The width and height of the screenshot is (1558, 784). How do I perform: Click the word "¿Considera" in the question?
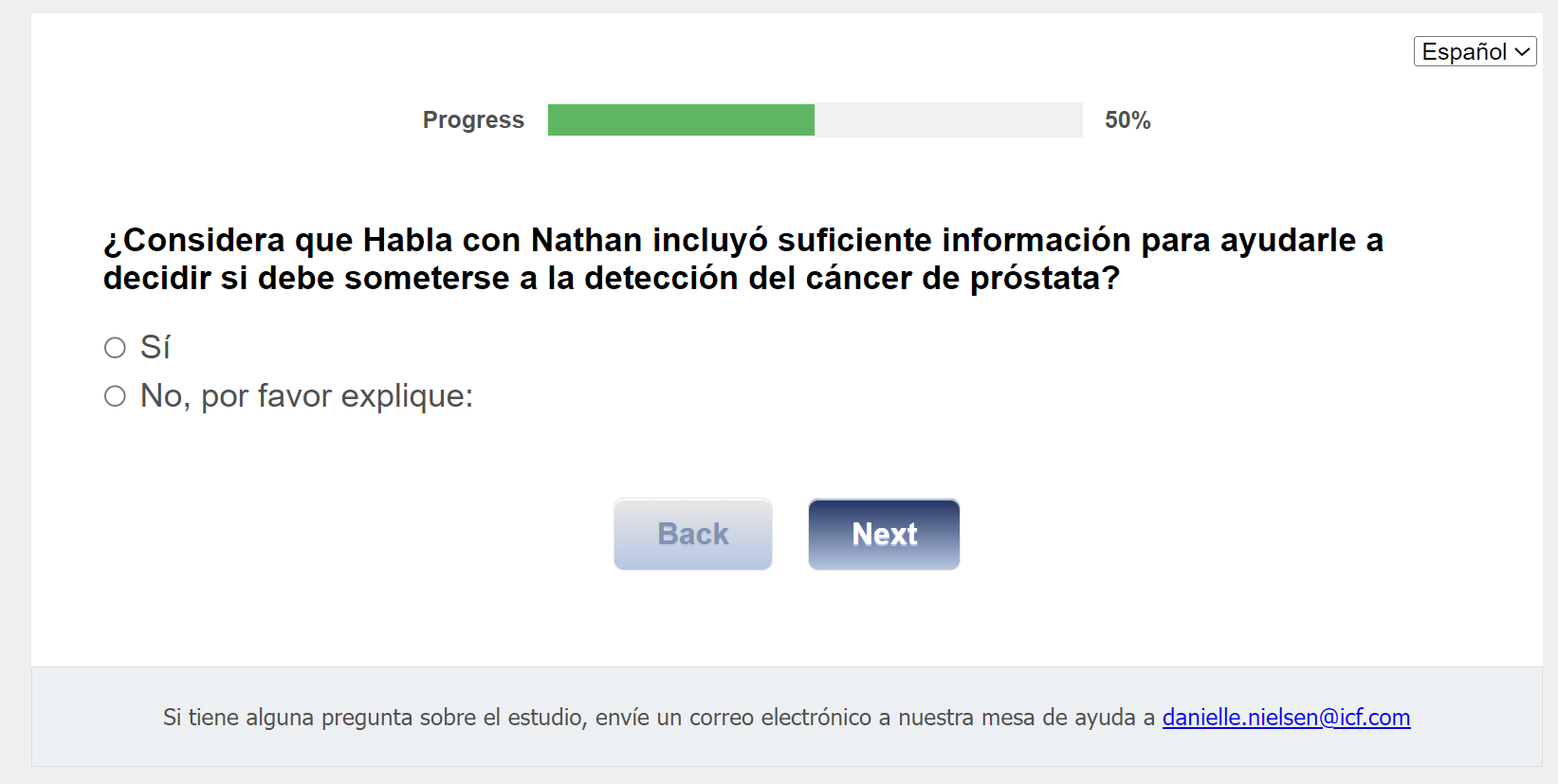193,241
